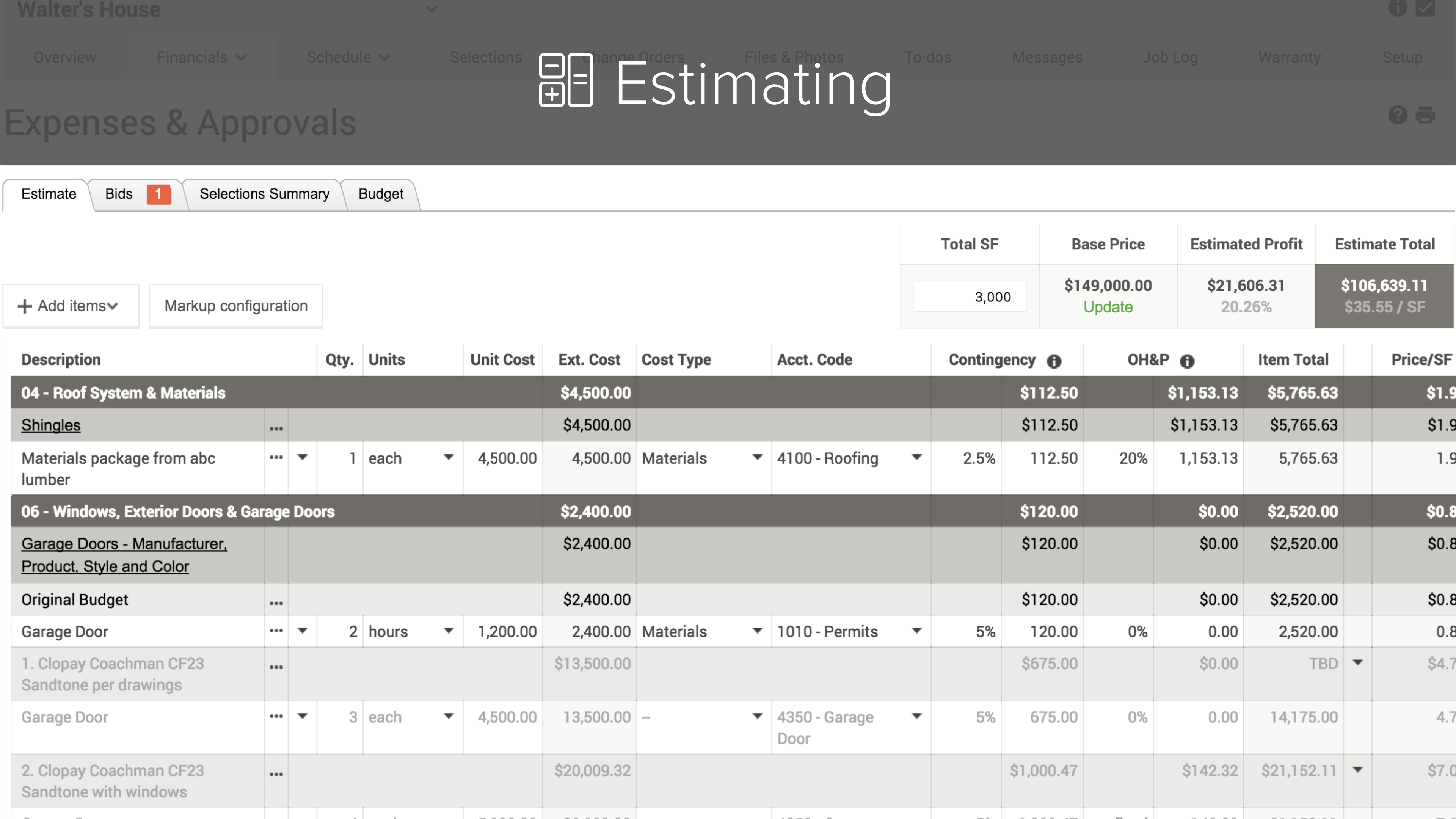Click the Markup configuration button
This screenshot has width=1456, height=819.
coord(236,306)
